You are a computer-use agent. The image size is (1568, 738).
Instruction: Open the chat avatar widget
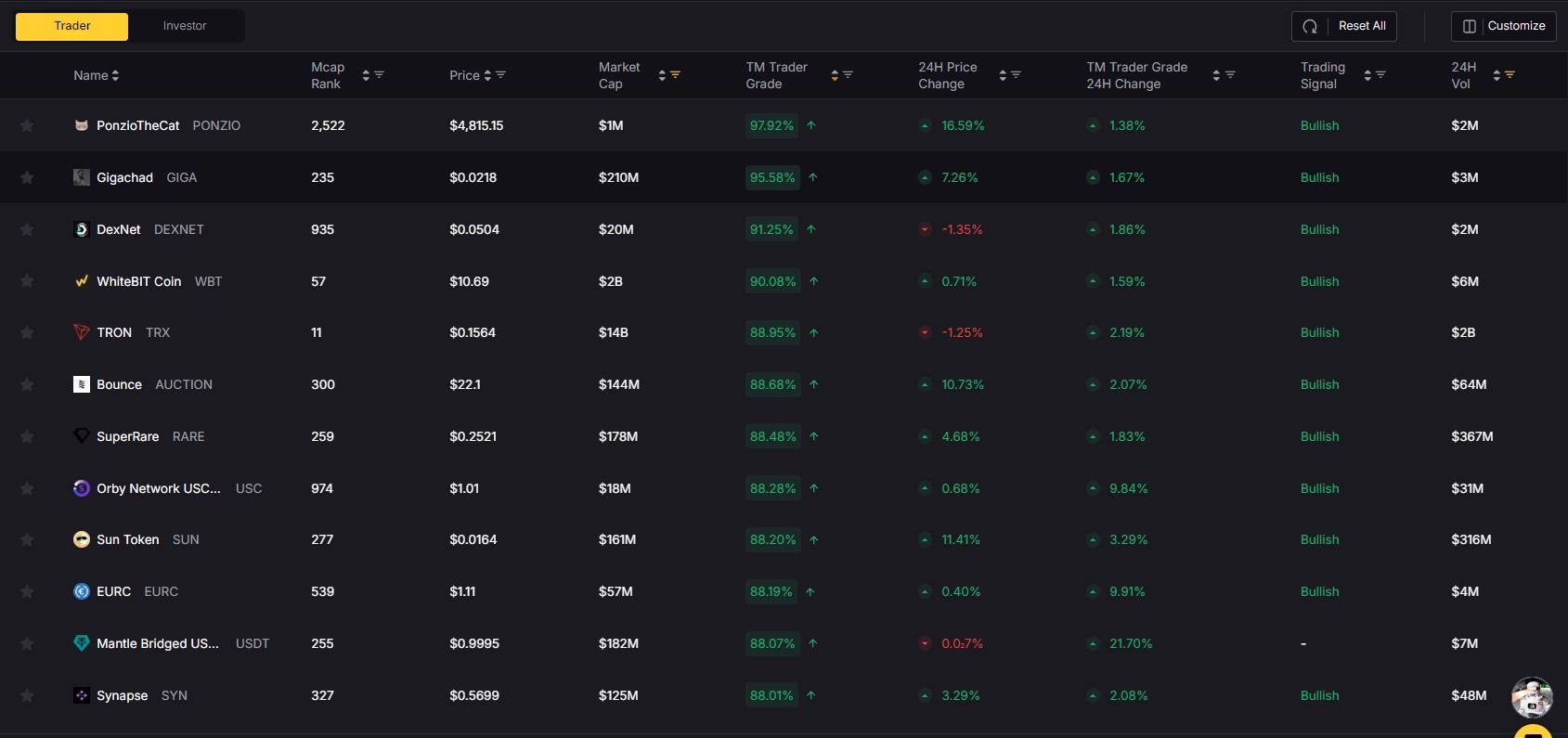[x=1532, y=697]
